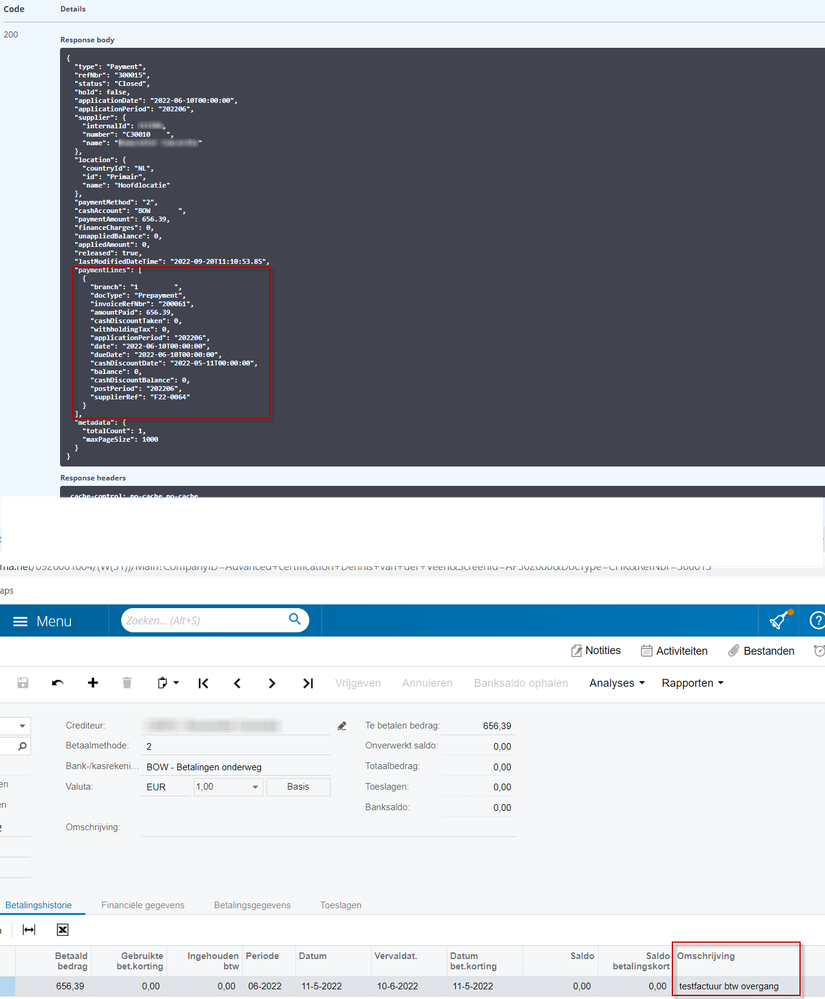825x999 pixels.
Task: Click the 'Response body' label
Action: point(87,40)
